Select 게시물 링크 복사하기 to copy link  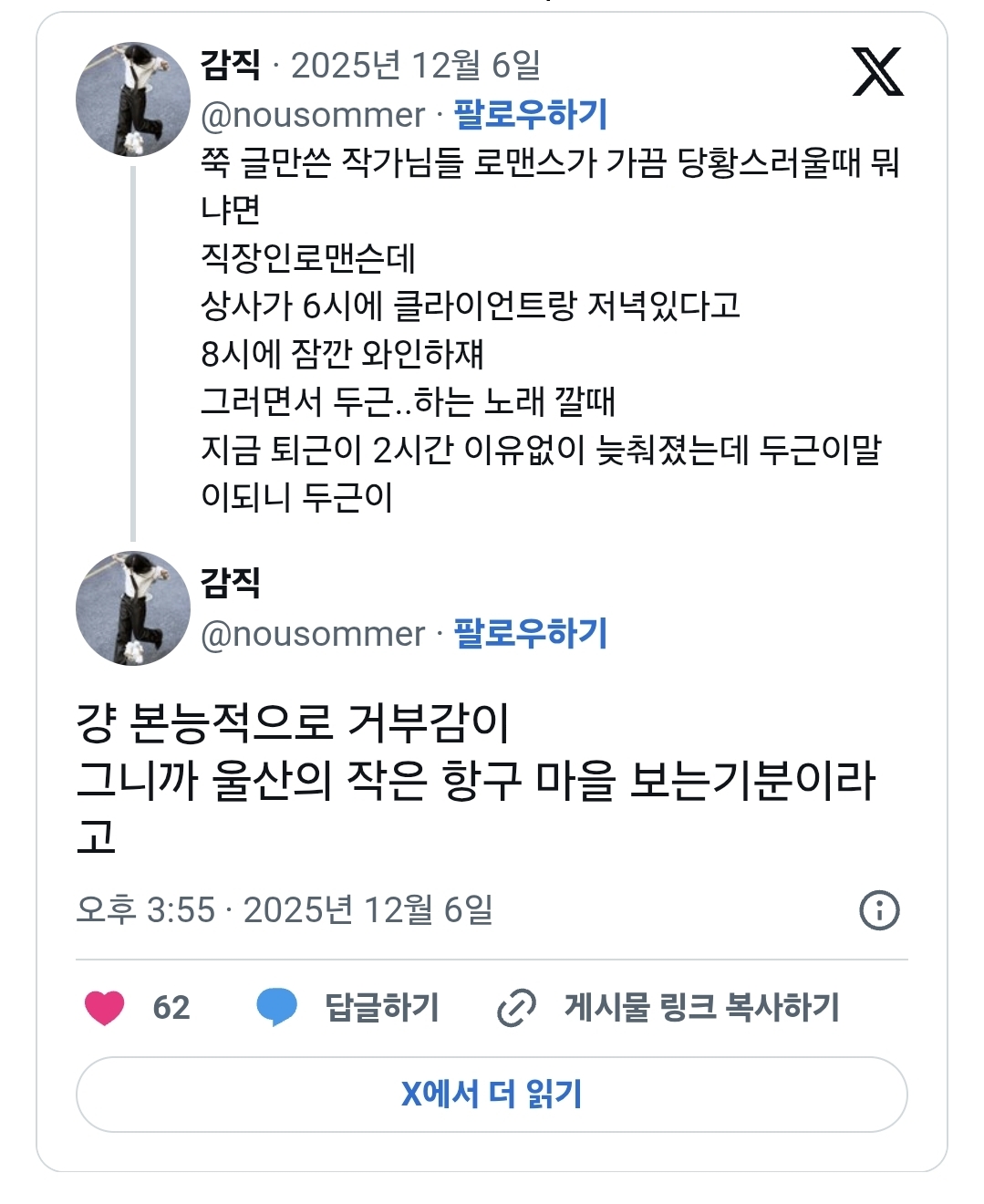tap(701, 1007)
